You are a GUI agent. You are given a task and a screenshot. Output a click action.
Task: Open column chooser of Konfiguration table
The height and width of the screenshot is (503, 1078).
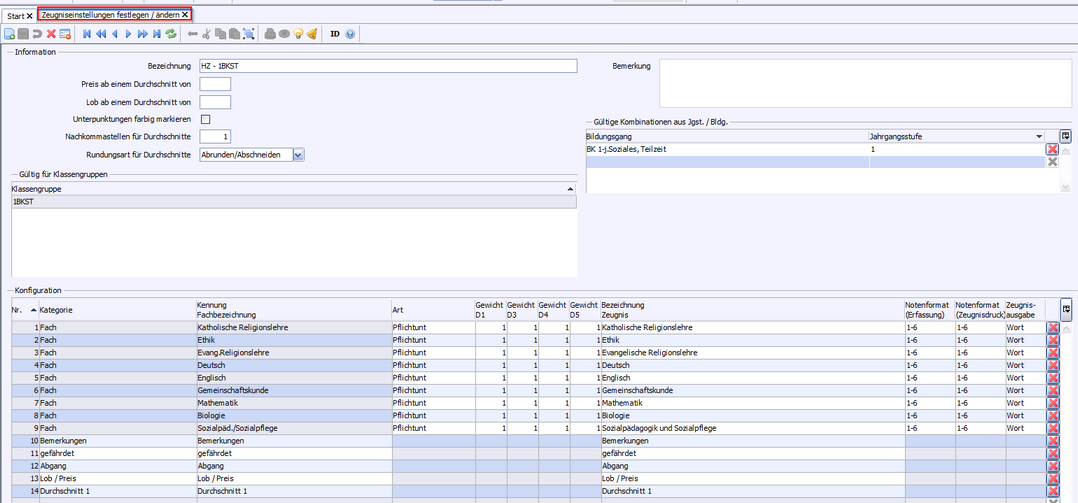pyautogui.click(x=1066, y=309)
